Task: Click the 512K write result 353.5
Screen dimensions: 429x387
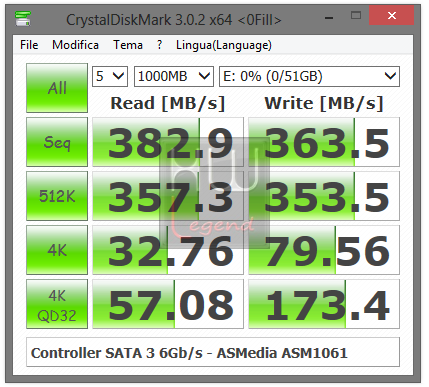Action: (324, 196)
